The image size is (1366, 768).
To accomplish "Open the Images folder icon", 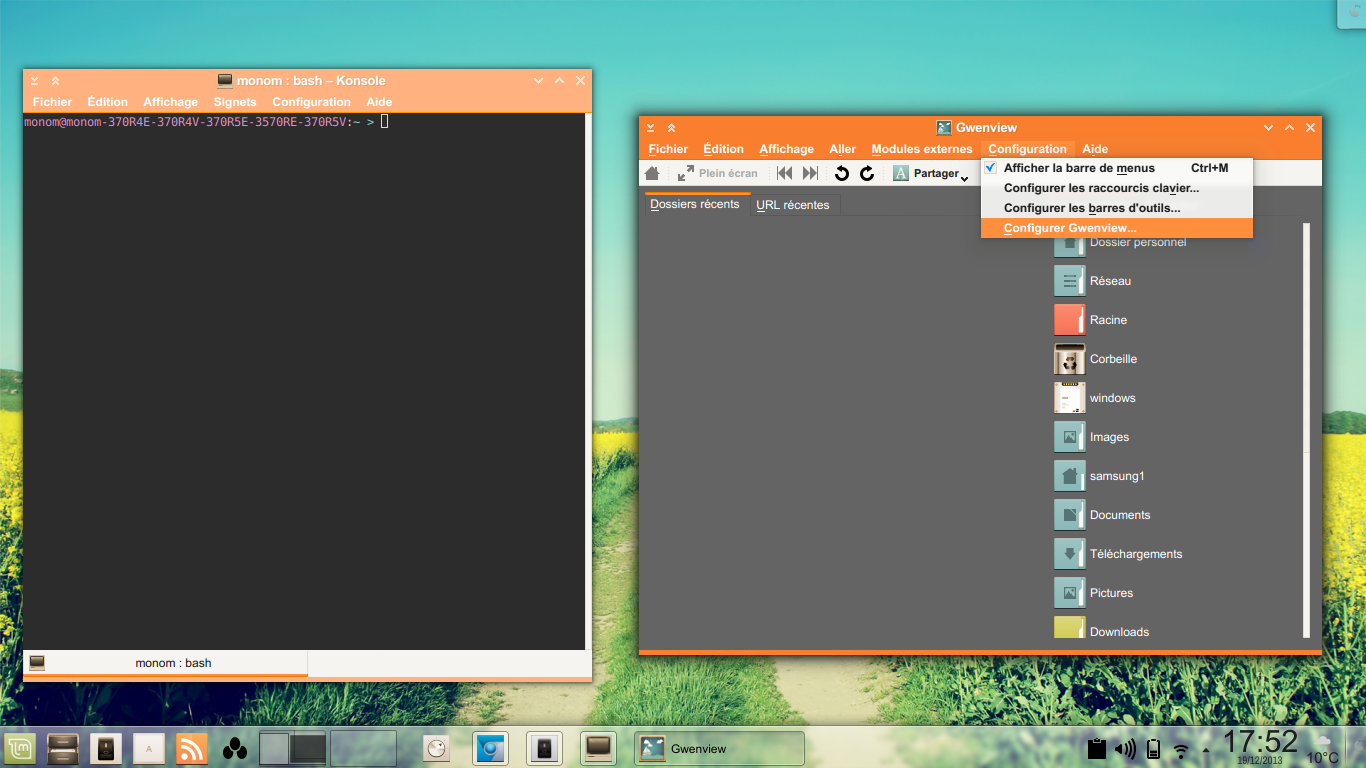I will pos(1069,437).
